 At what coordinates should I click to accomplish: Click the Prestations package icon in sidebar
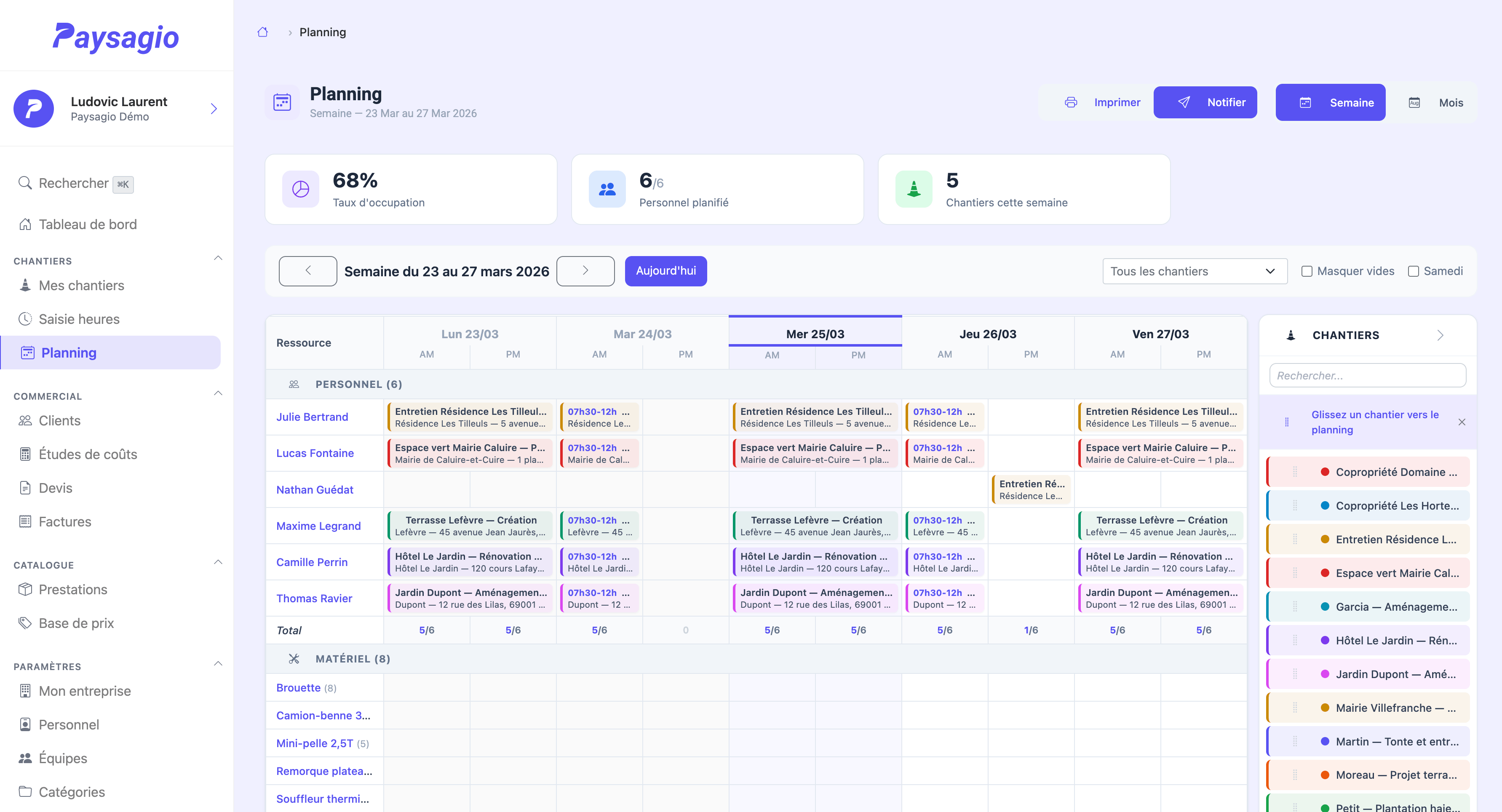tap(26, 589)
